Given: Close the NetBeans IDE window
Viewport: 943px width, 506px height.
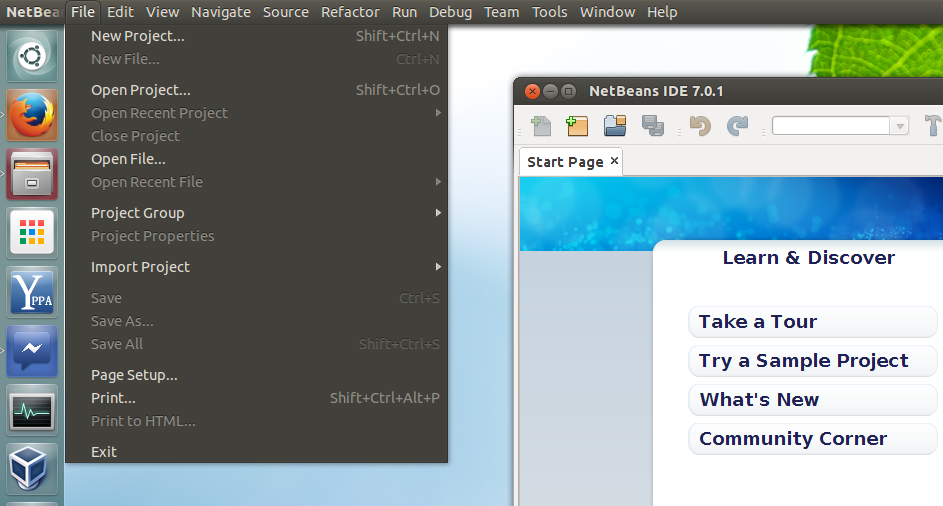Looking at the screenshot, I should [x=532, y=91].
